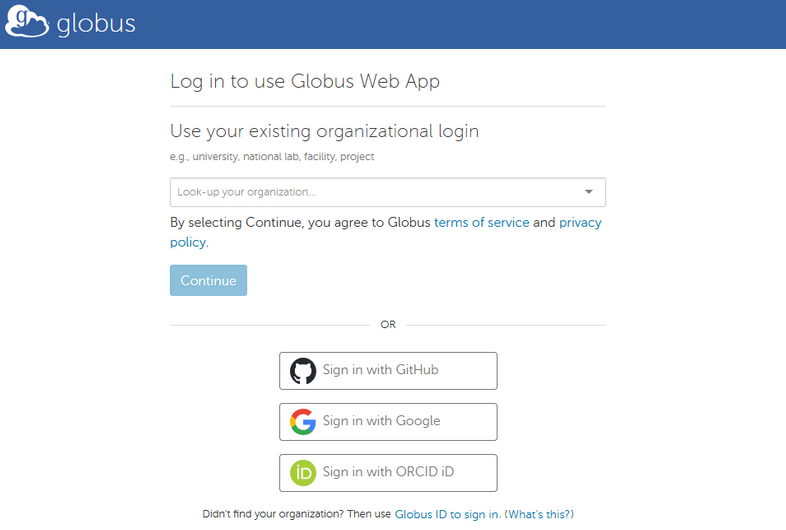Click the green ORCID iD icon
This screenshot has height=530, width=786.
tap(303, 473)
